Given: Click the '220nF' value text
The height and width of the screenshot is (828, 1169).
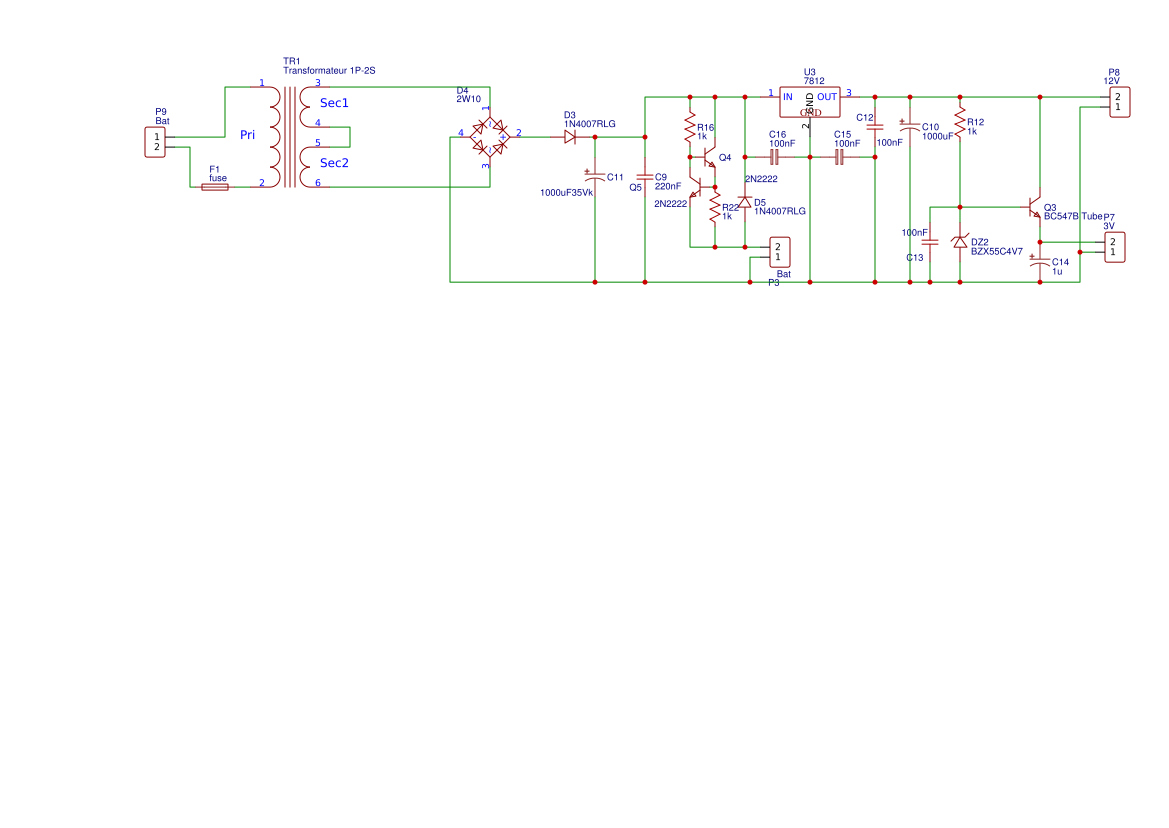Looking at the screenshot, I should 668,186.
